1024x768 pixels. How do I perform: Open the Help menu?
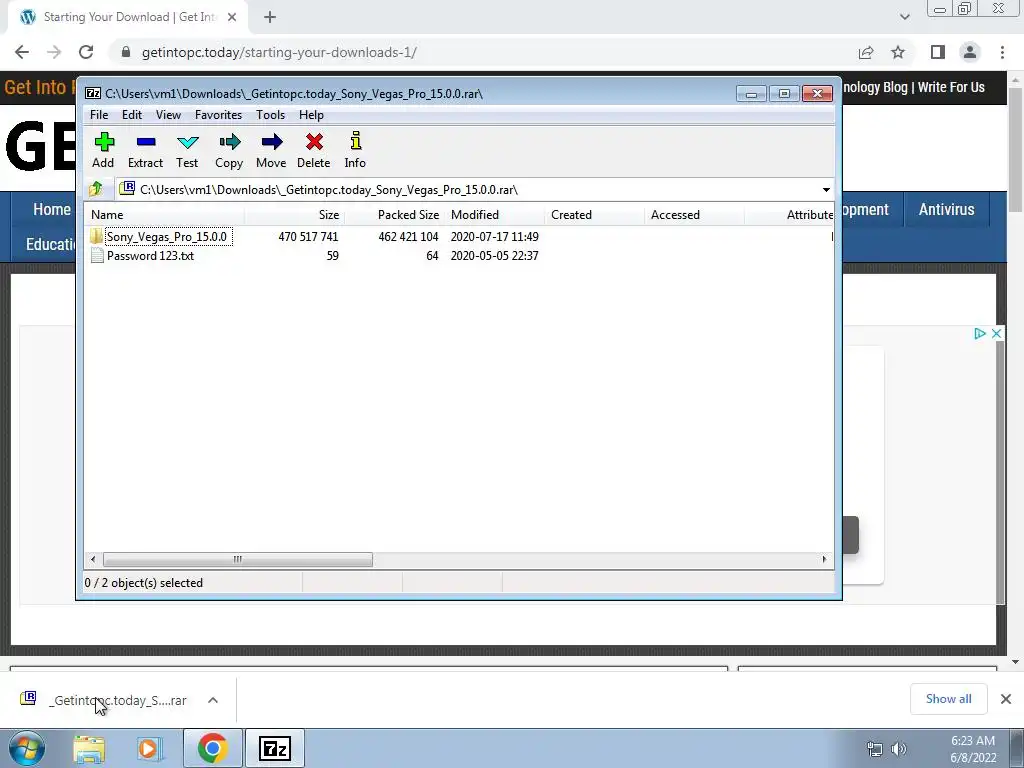tap(312, 115)
